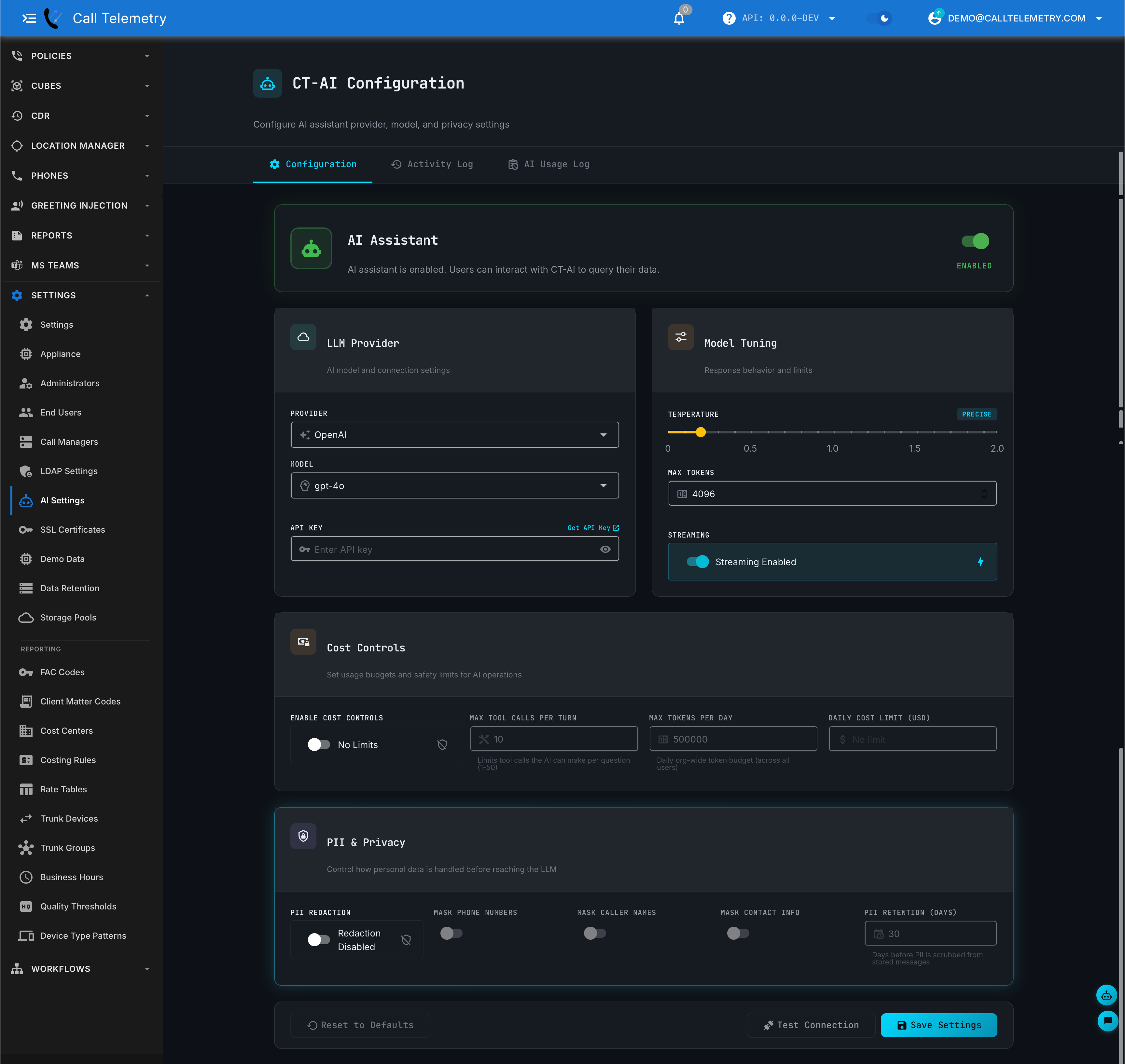Viewport: 1125px width, 1064px height.
Task: Open Client Matter Codes page
Action: tap(81, 701)
